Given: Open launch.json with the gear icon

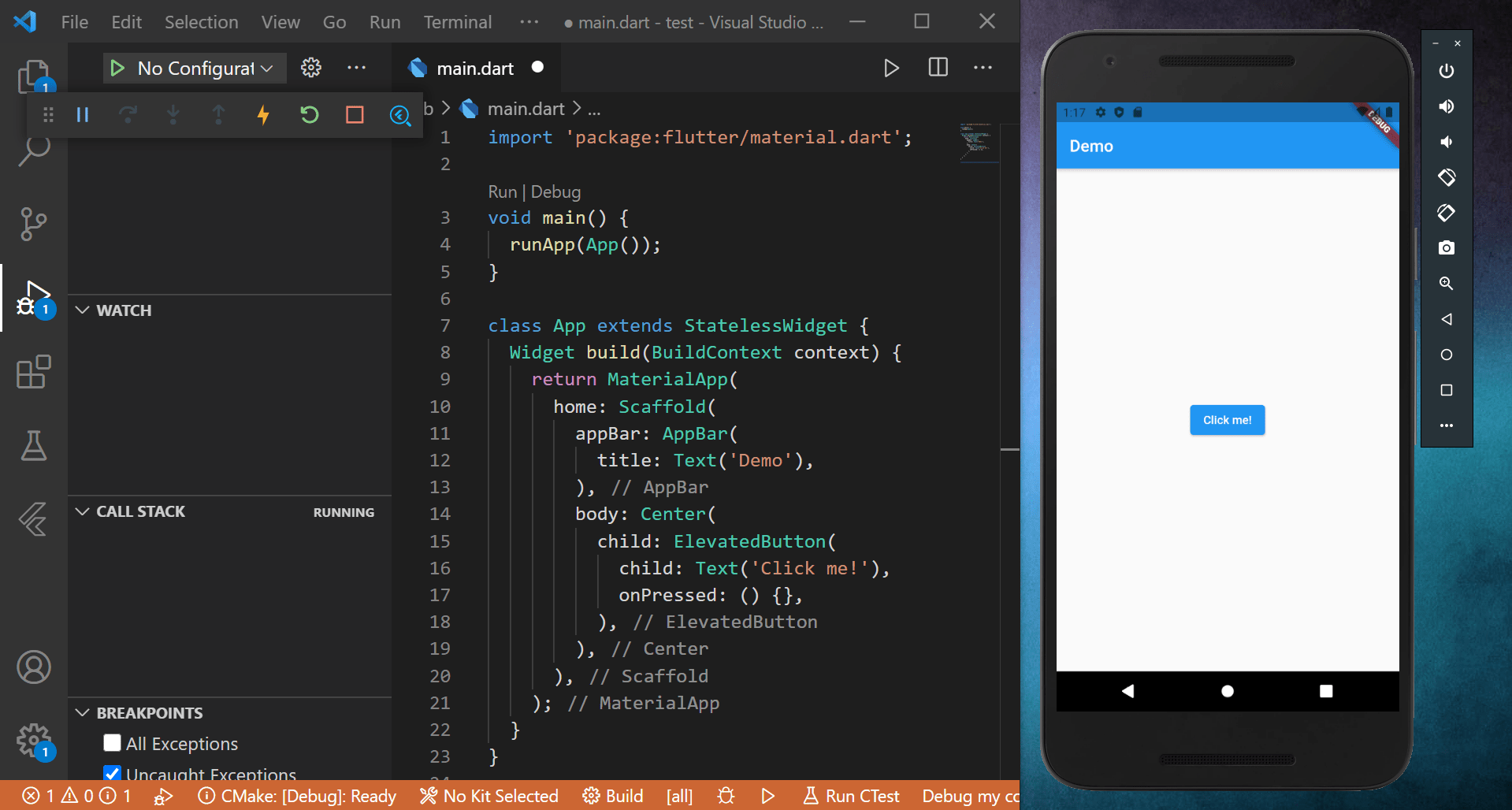Looking at the screenshot, I should [x=311, y=68].
